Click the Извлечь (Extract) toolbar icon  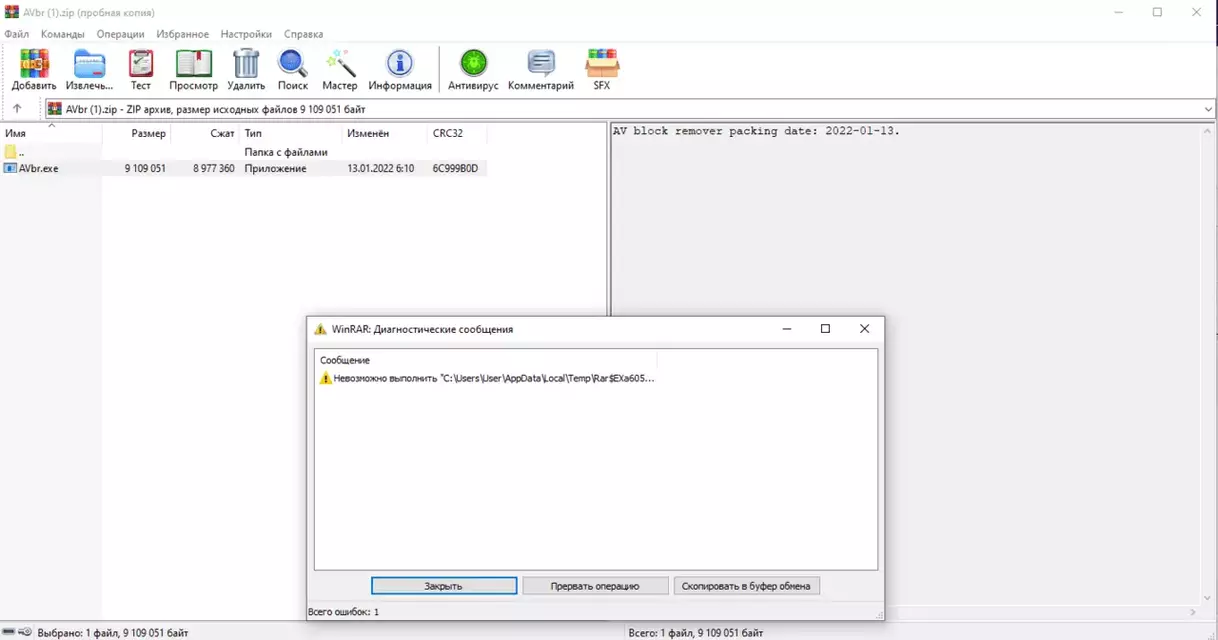[x=89, y=64]
